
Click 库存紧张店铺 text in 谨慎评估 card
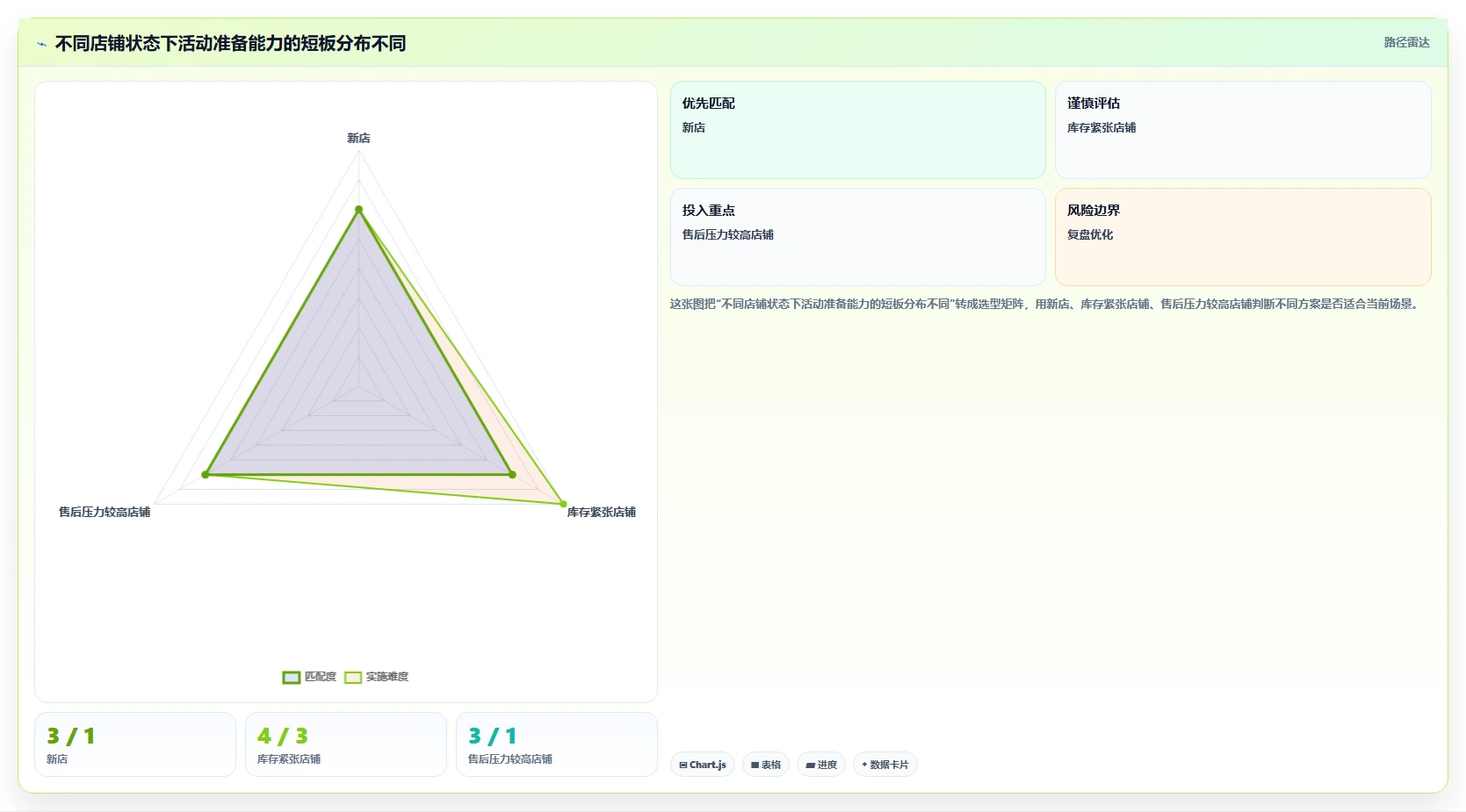1101,127
